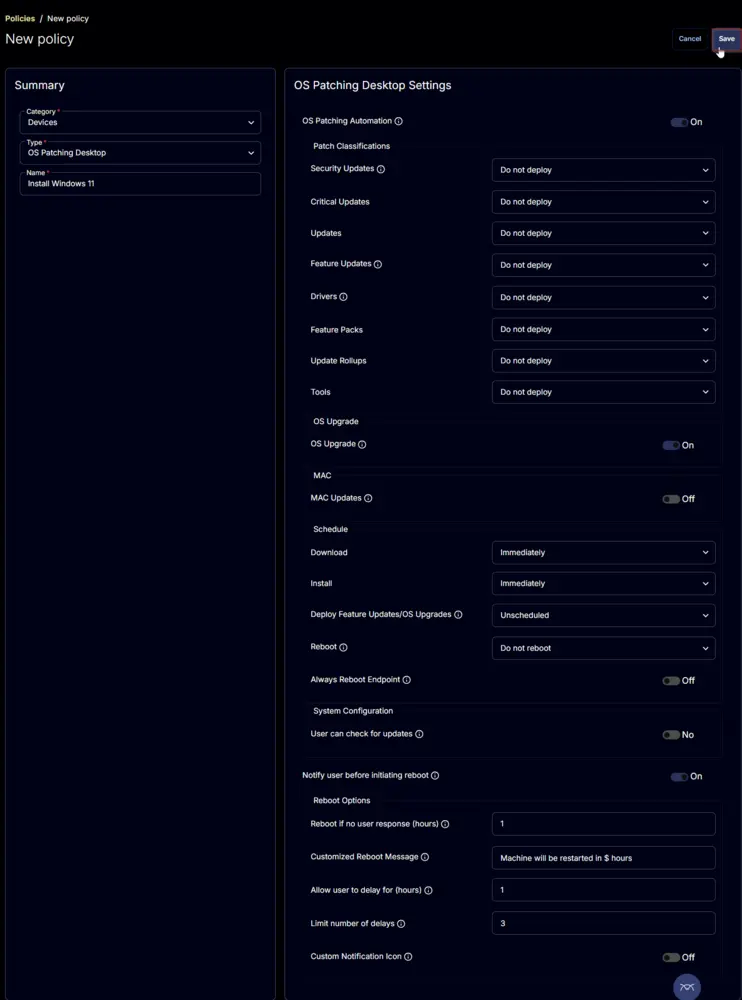Enable Custom Notification Icon toggle
The height and width of the screenshot is (1000, 742).
click(671, 958)
